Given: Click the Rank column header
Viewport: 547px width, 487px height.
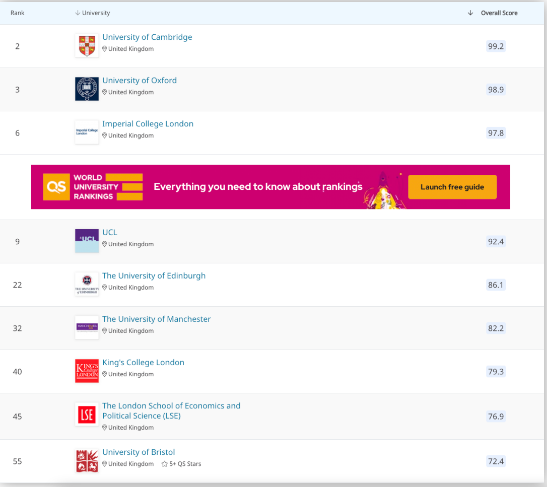Looking at the screenshot, I should [17, 13].
